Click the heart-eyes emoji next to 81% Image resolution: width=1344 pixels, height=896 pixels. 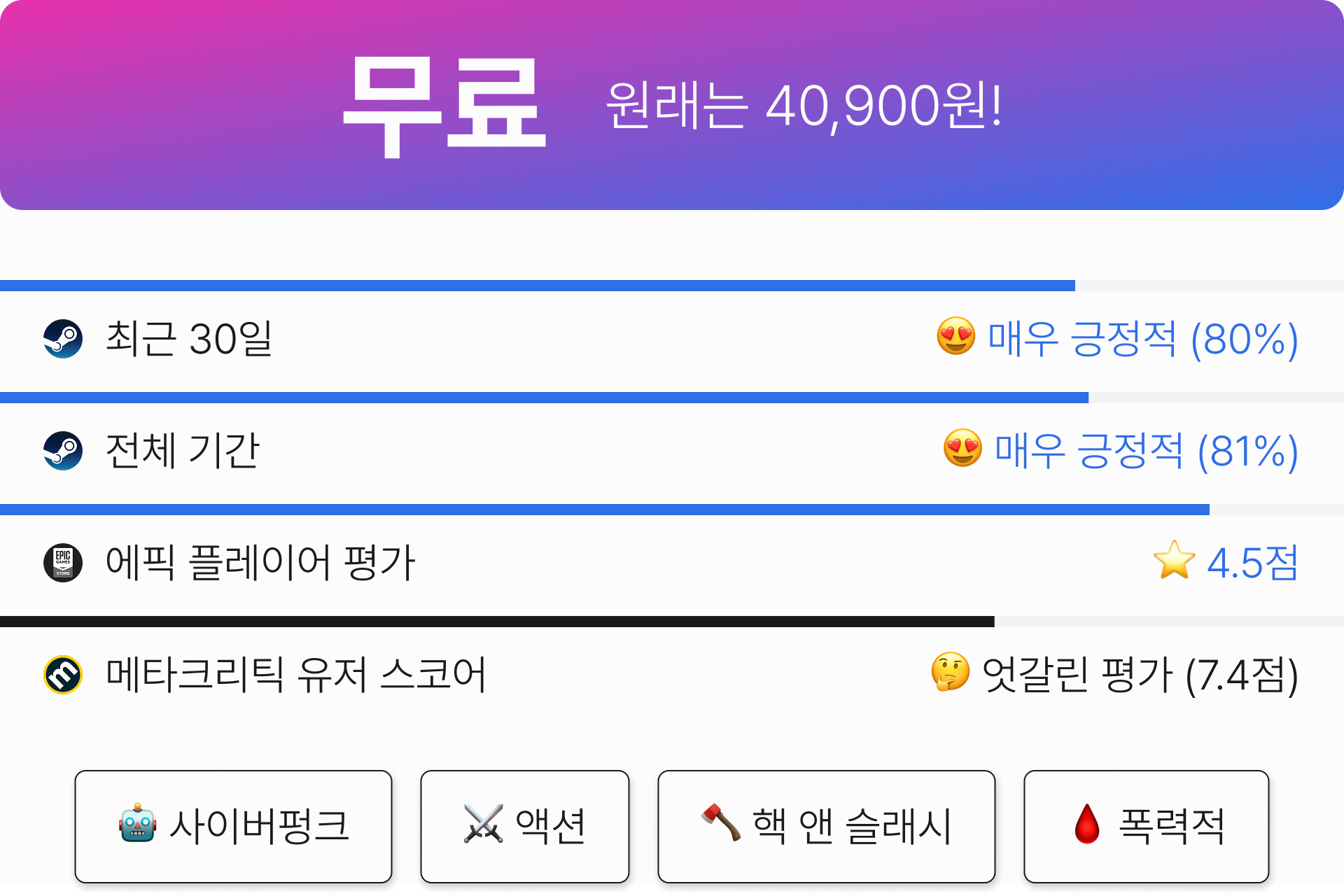coord(963,448)
